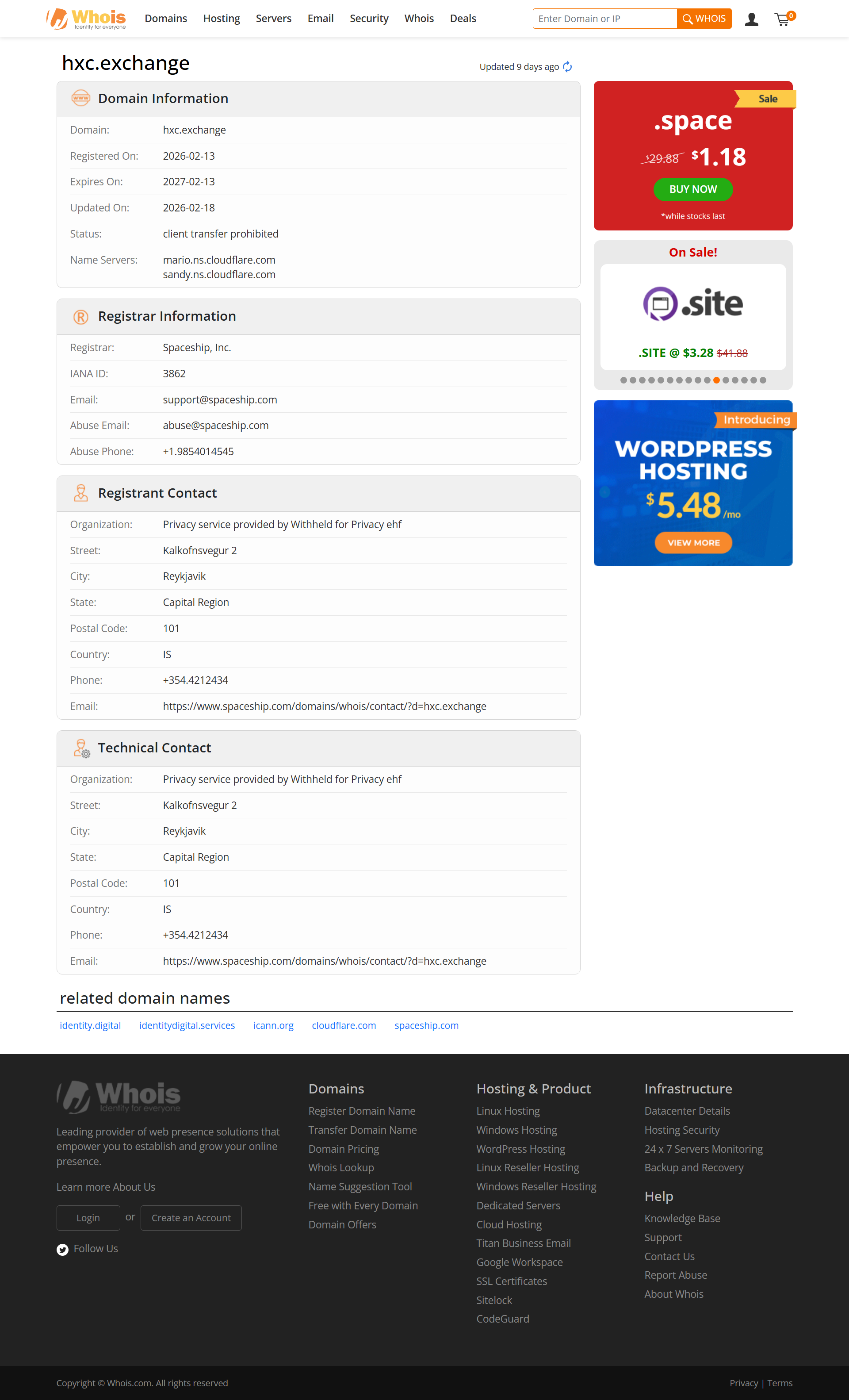This screenshot has height=1400, width=849.
Task: Click the Spaceship, Inc. registrar value
Action: click(x=197, y=348)
